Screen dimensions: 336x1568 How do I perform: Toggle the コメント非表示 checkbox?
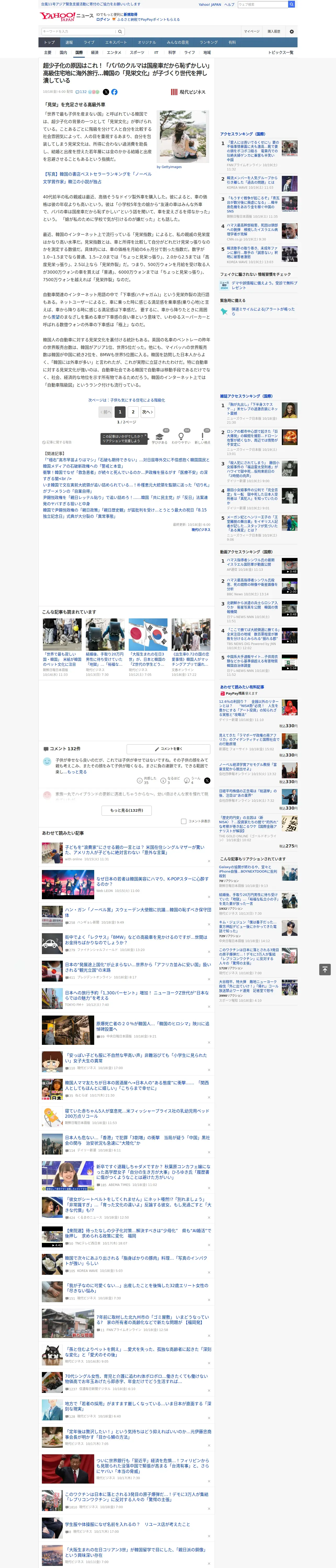(x=183, y=821)
